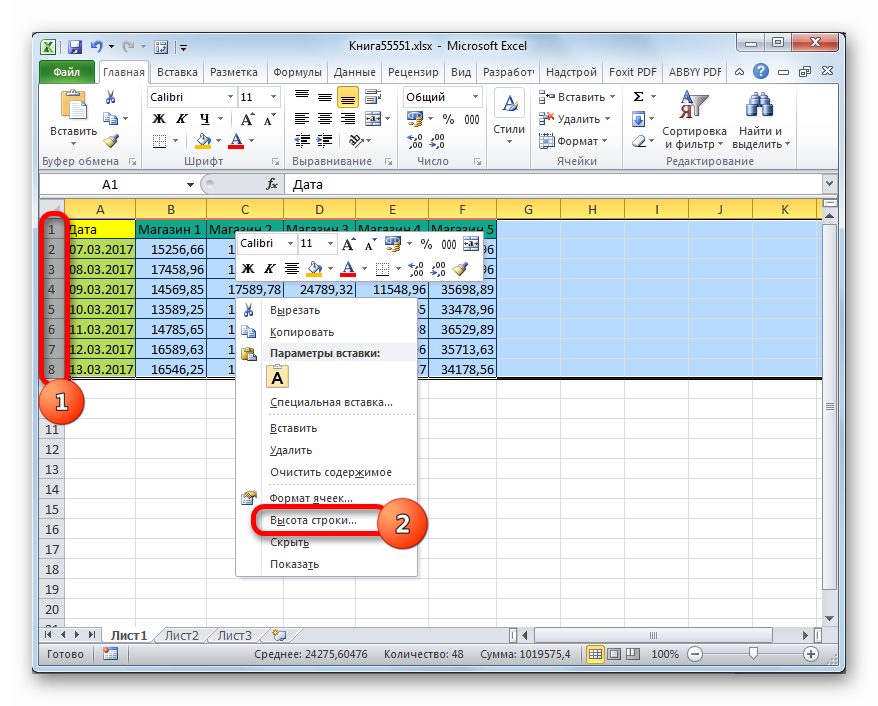Viewport: 878px width, 706px height.
Task: Click the zoom slider handle
Action: [x=753, y=654]
